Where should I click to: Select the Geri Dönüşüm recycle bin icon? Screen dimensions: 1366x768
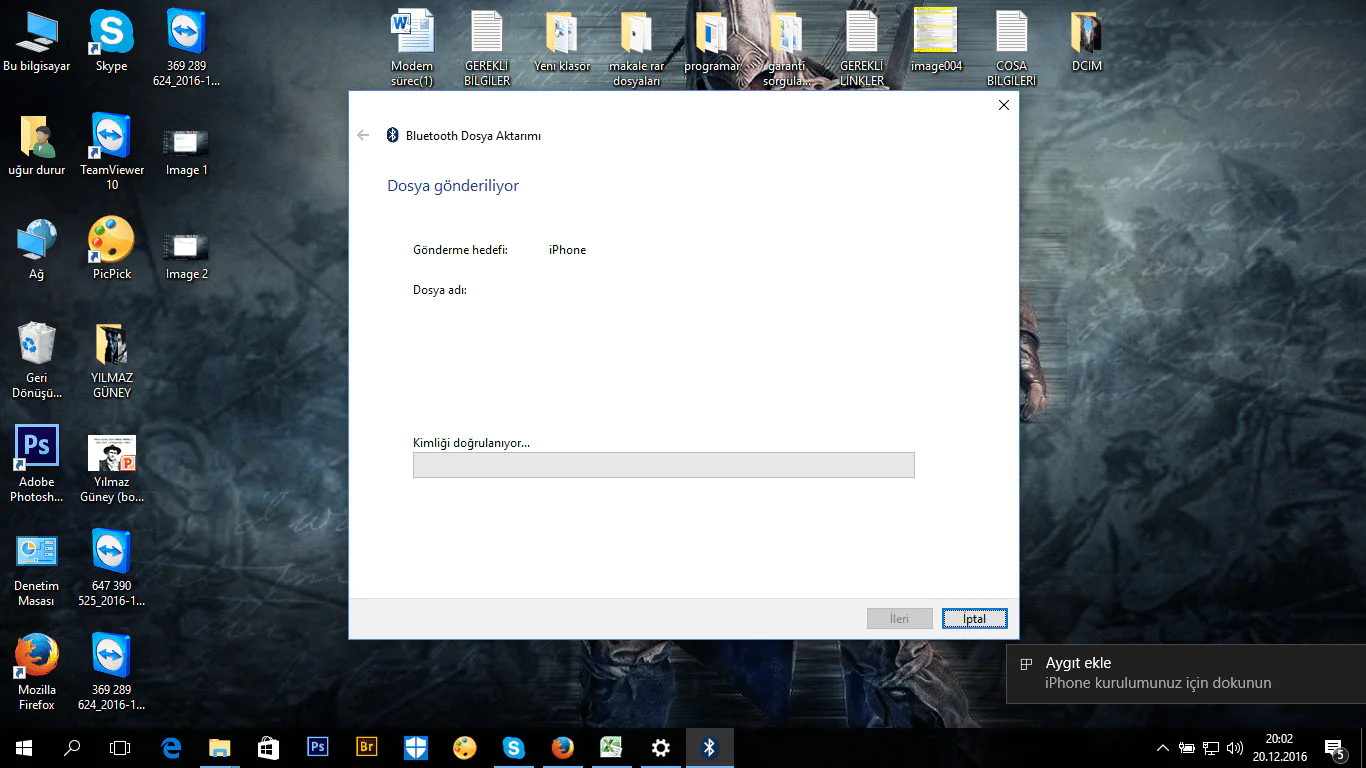click(x=37, y=343)
